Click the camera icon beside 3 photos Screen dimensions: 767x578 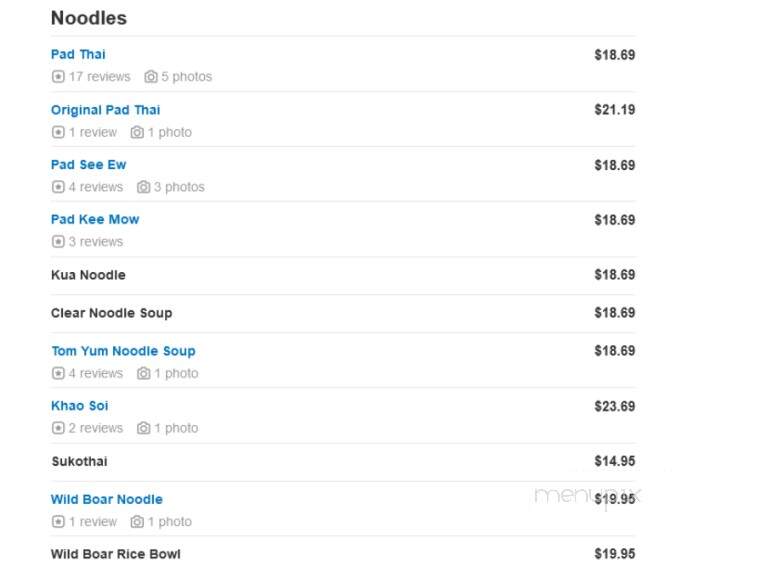(143, 187)
